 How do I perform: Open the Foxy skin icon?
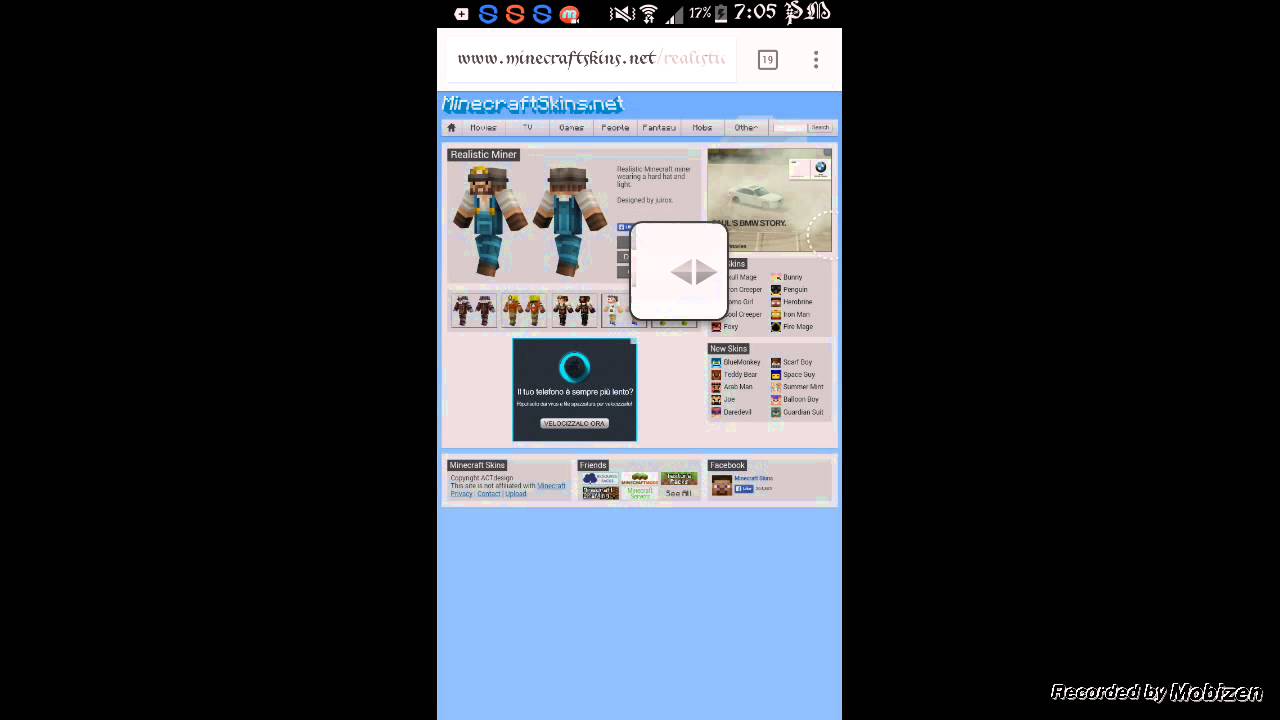[716, 327]
